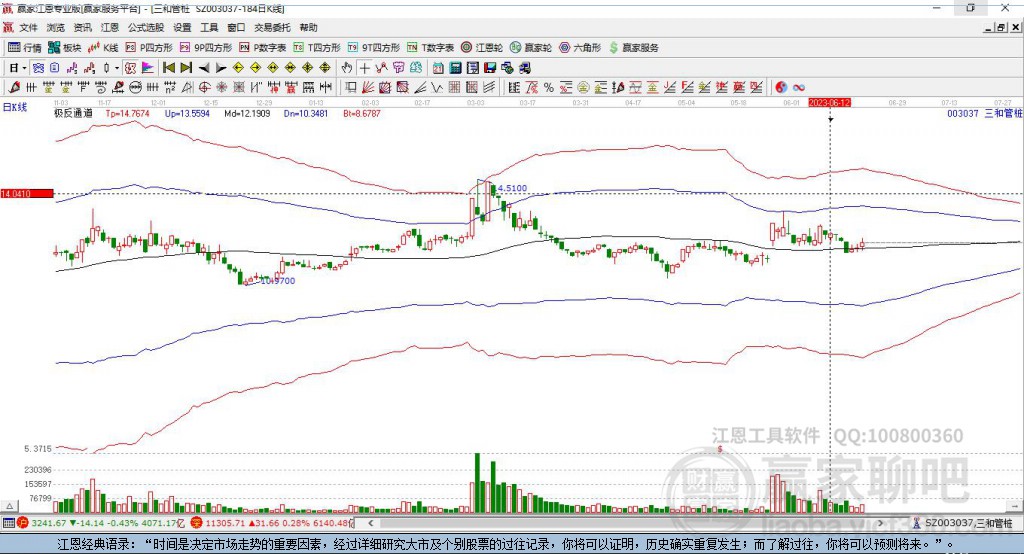Save chart with the floppy disk icon
This screenshot has width=1024, height=554.
(x=490, y=68)
